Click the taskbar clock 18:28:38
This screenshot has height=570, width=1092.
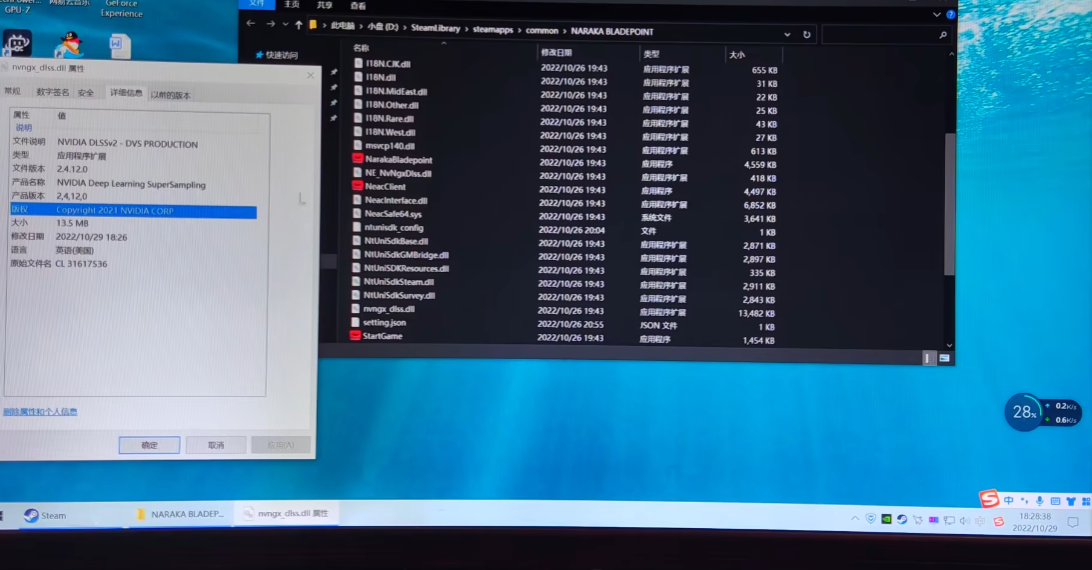[x=1035, y=516]
